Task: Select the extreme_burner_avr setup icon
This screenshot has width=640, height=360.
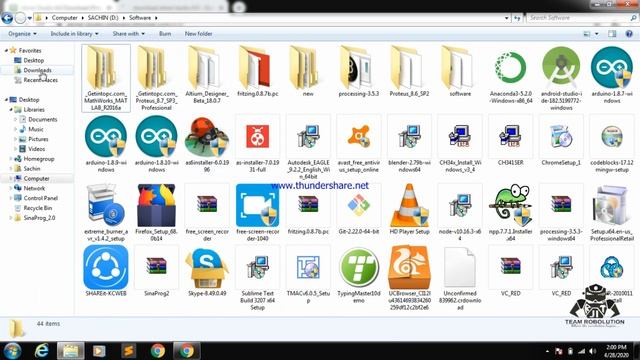Action: click(106, 205)
